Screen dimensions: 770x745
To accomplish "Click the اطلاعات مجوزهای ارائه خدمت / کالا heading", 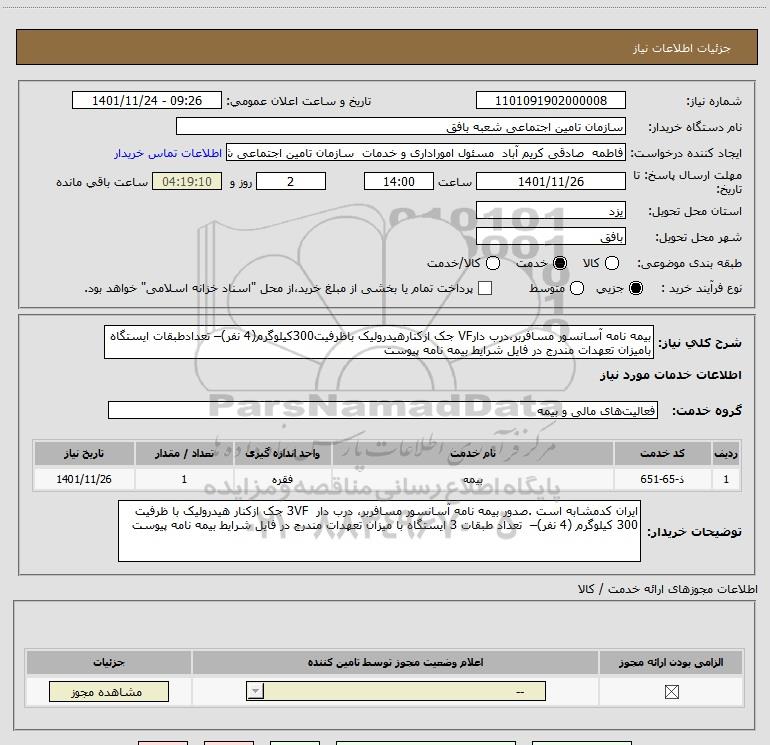I will click(667, 589).
